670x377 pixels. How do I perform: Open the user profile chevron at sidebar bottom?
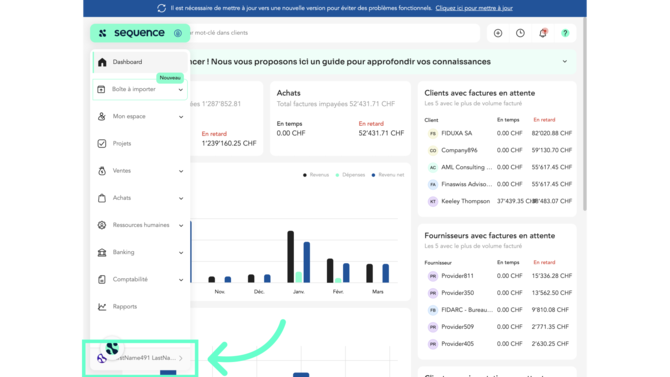click(181, 358)
